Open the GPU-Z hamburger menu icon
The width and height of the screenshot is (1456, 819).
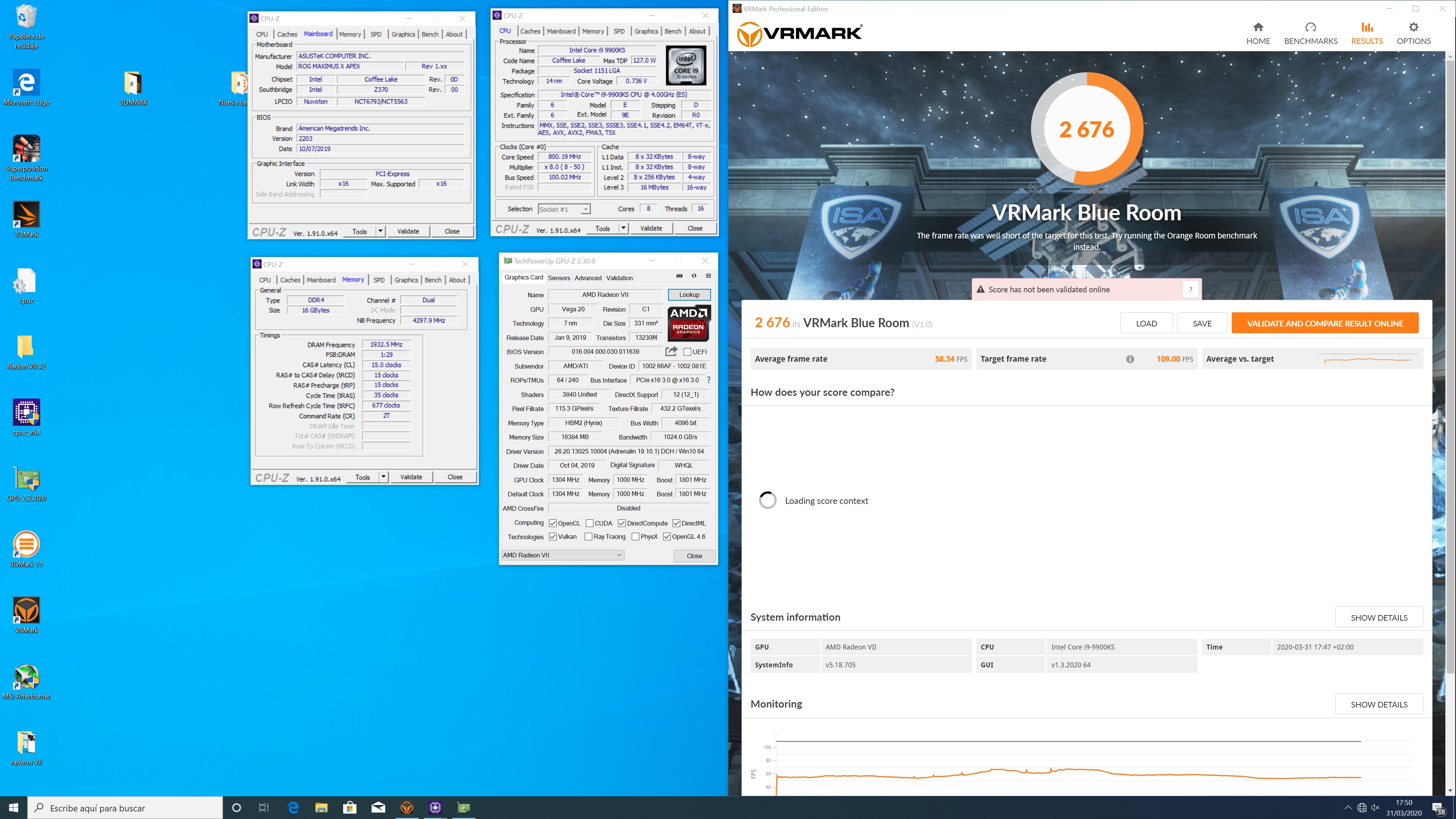click(708, 276)
